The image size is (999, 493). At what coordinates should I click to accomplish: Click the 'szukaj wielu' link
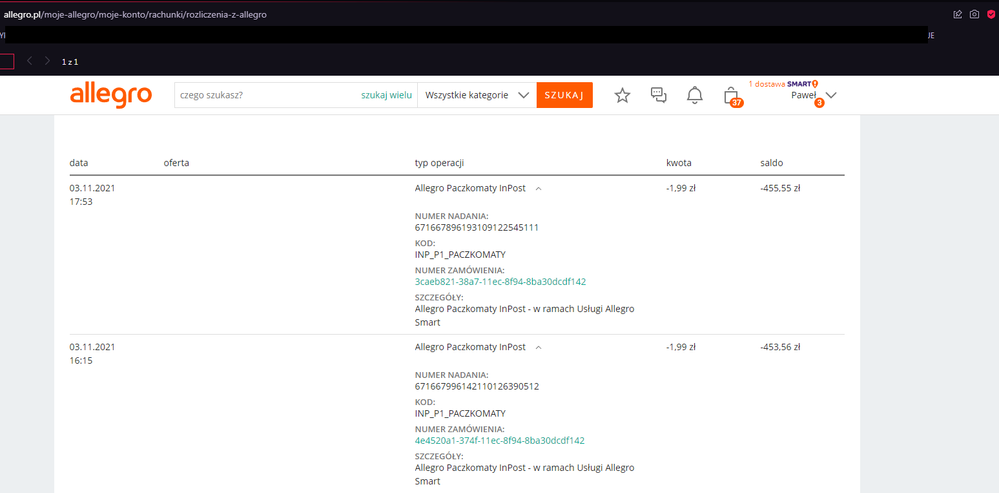pyautogui.click(x=386, y=96)
